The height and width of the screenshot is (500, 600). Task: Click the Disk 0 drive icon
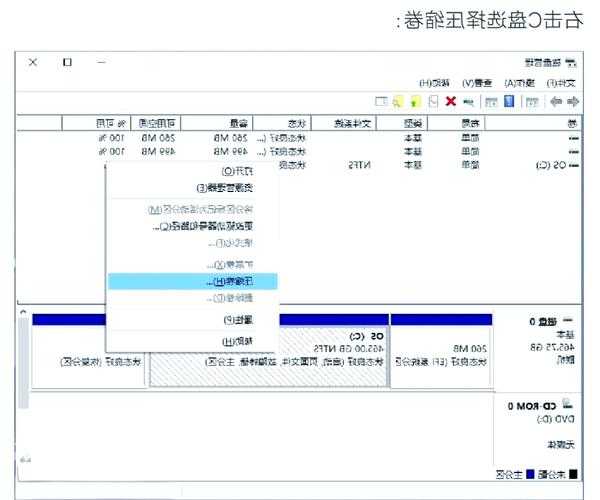tap(568, 321)
